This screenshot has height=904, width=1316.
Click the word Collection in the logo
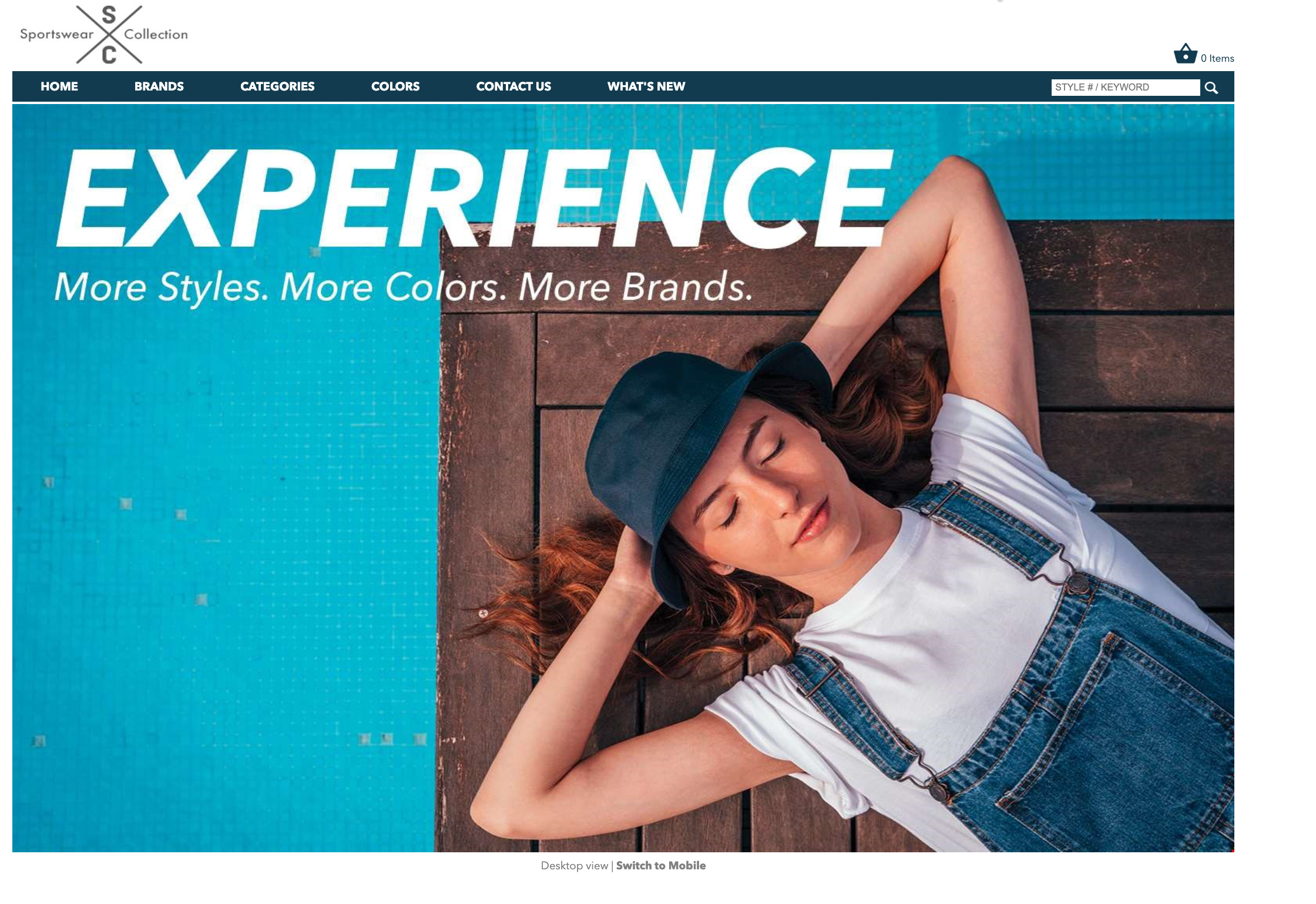point(156,34)
